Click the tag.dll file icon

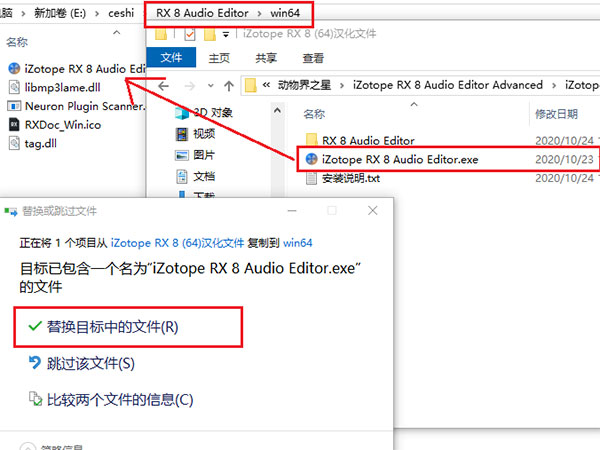[14, 143]
